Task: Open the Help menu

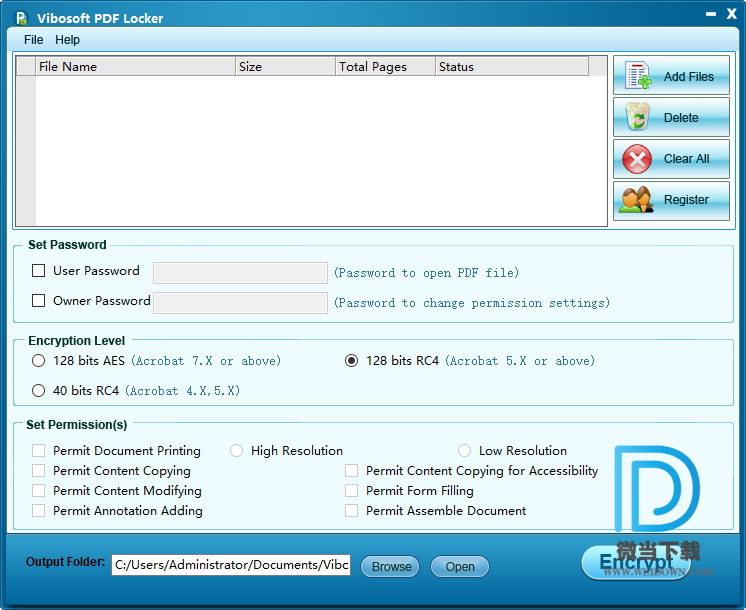Action: [67, 40]
